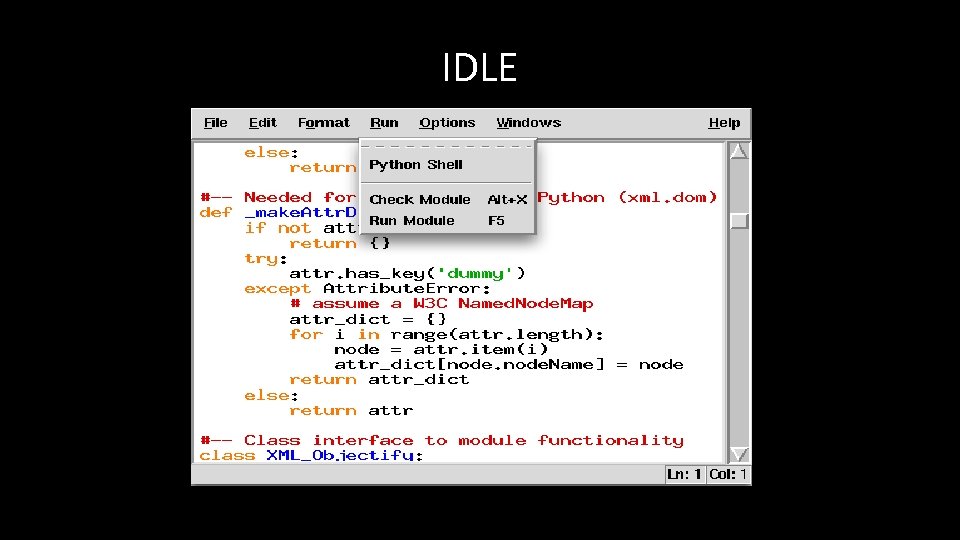Select Run Module menu entry
The width and height of the screenshot is (960, 540).
coord(447,220)
